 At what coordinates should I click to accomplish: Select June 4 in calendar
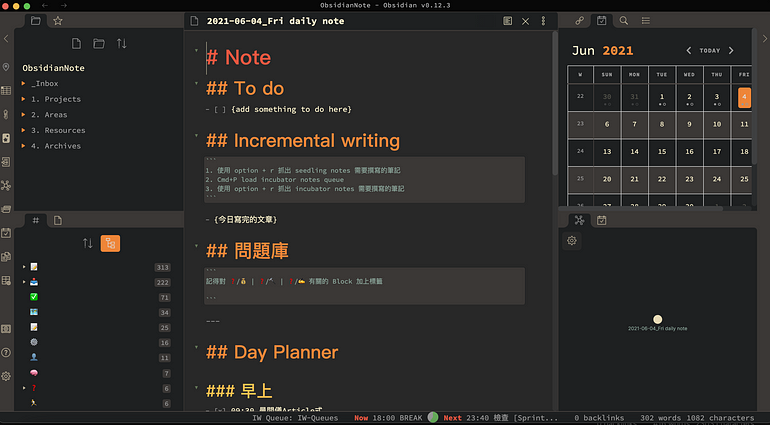pyautogui.click(x=744, y=97)
